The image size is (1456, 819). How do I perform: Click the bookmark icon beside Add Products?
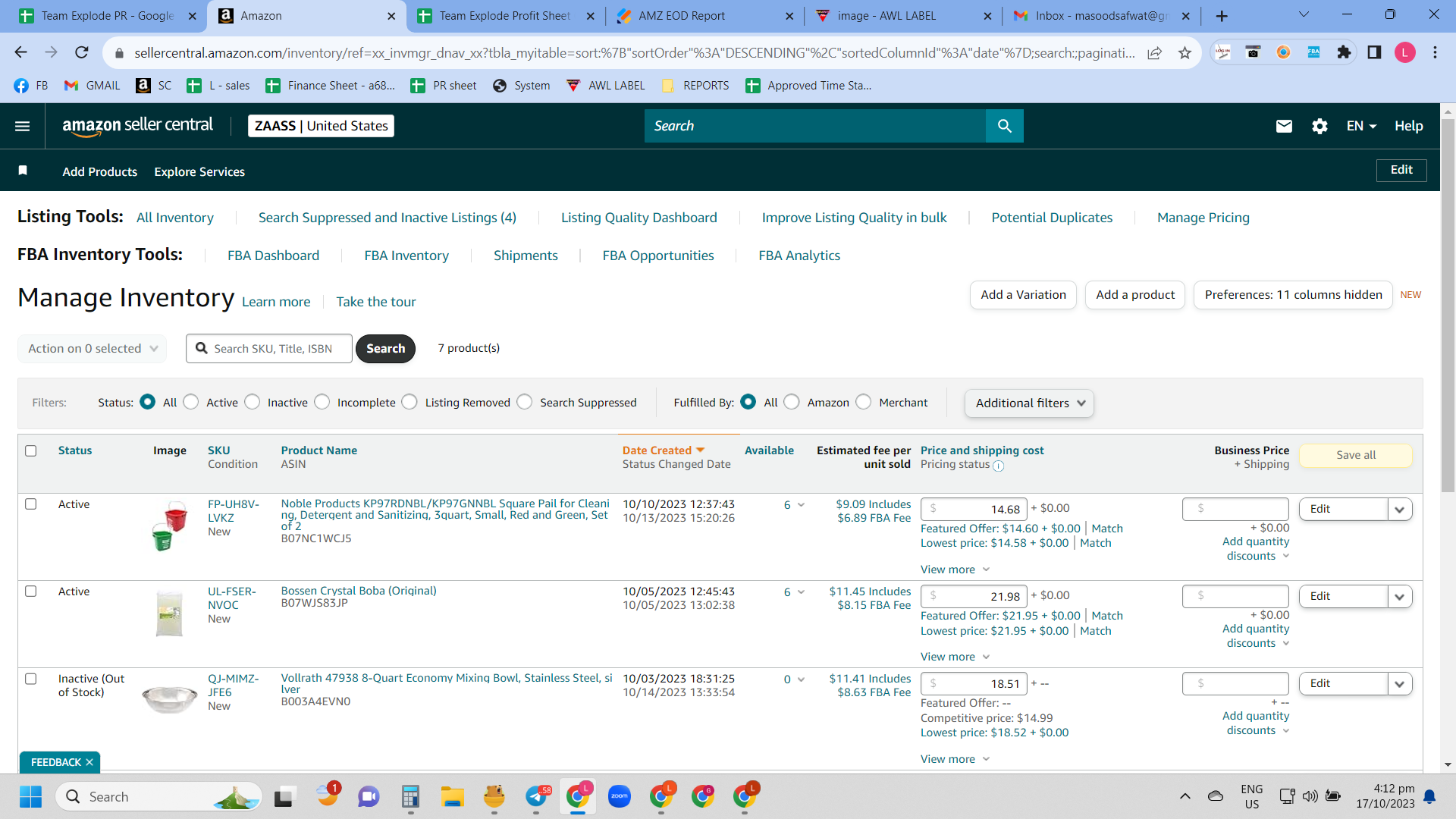tap(23, 171)
